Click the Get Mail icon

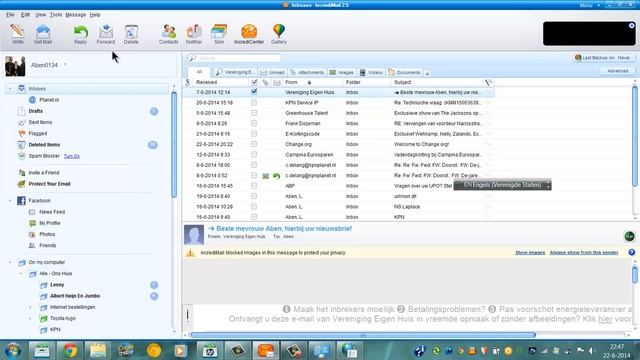[42, 33]
